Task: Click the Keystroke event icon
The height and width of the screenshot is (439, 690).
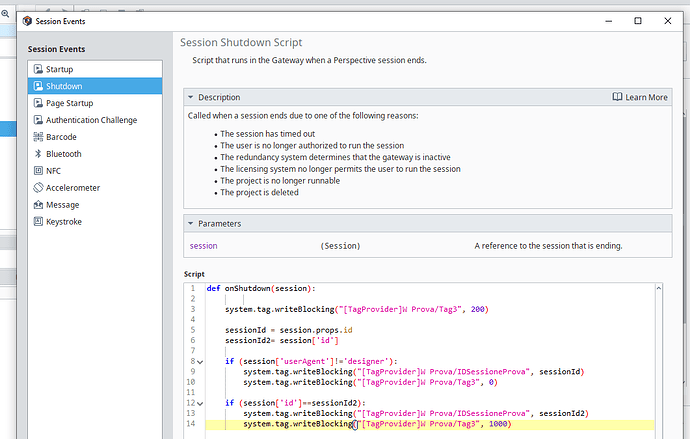Action: pos(38,222)
